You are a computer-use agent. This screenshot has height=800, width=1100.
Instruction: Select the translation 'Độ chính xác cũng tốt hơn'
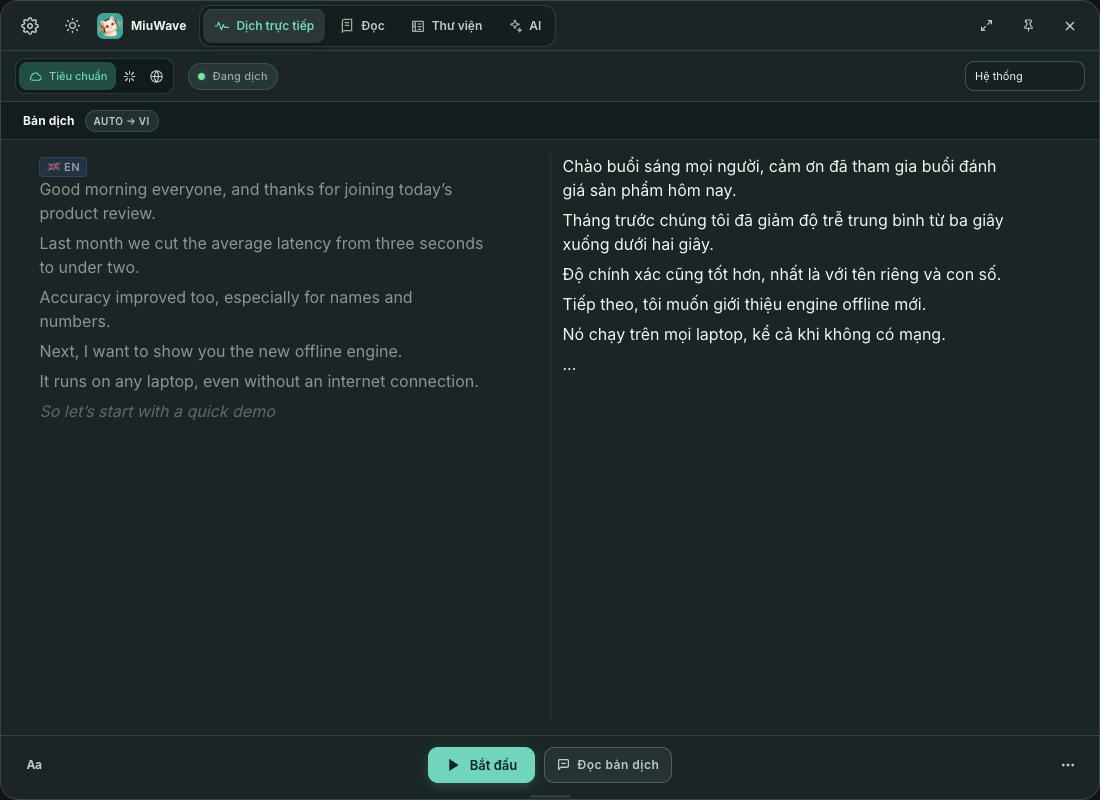tap(782, 274)
